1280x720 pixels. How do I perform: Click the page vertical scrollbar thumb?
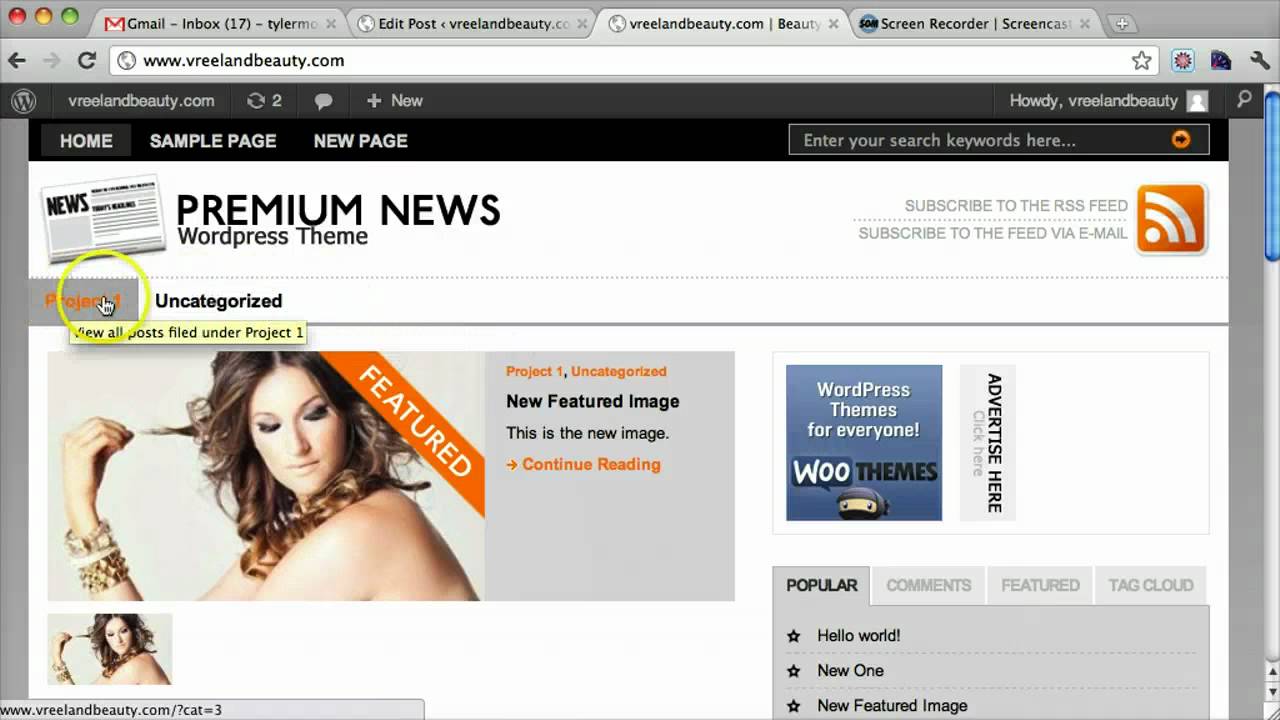[x=1272, y=175]
